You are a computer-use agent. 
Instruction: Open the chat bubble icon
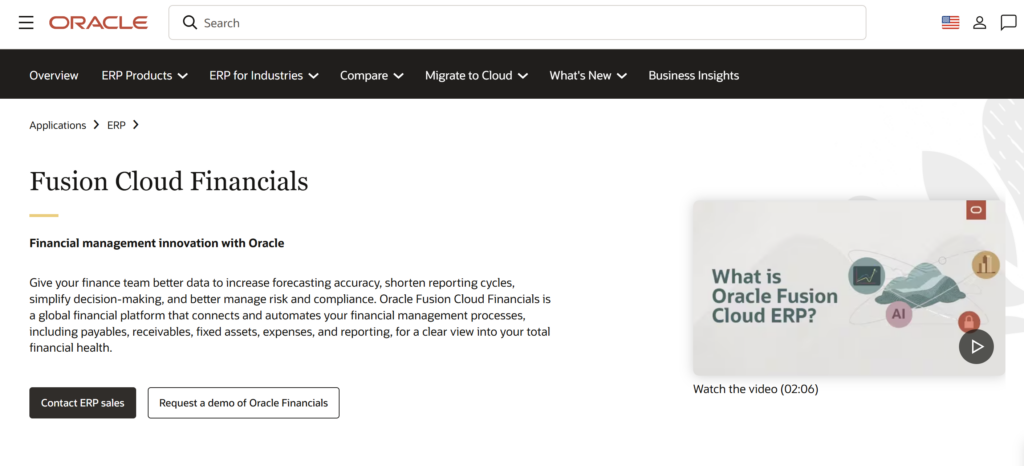[x=1008, y=23]
